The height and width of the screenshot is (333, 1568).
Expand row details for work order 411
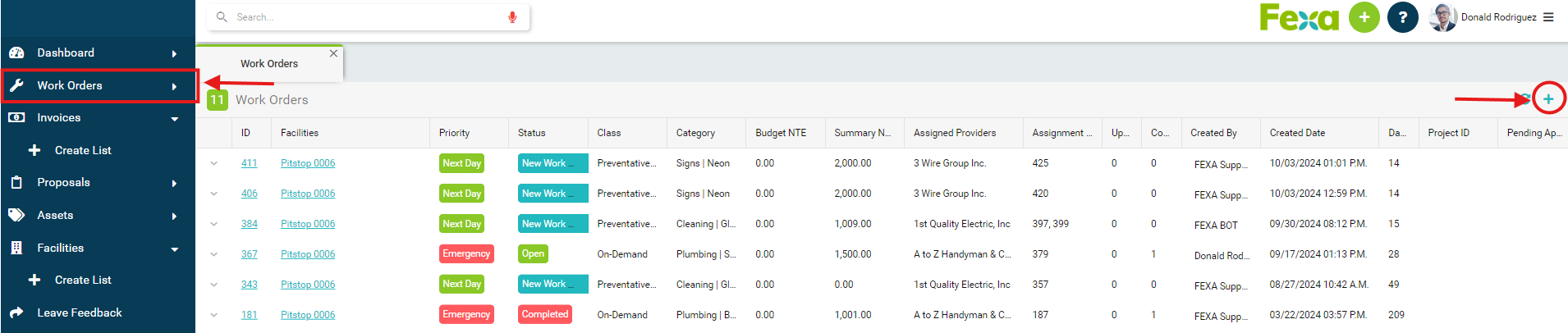click(214, 163)
